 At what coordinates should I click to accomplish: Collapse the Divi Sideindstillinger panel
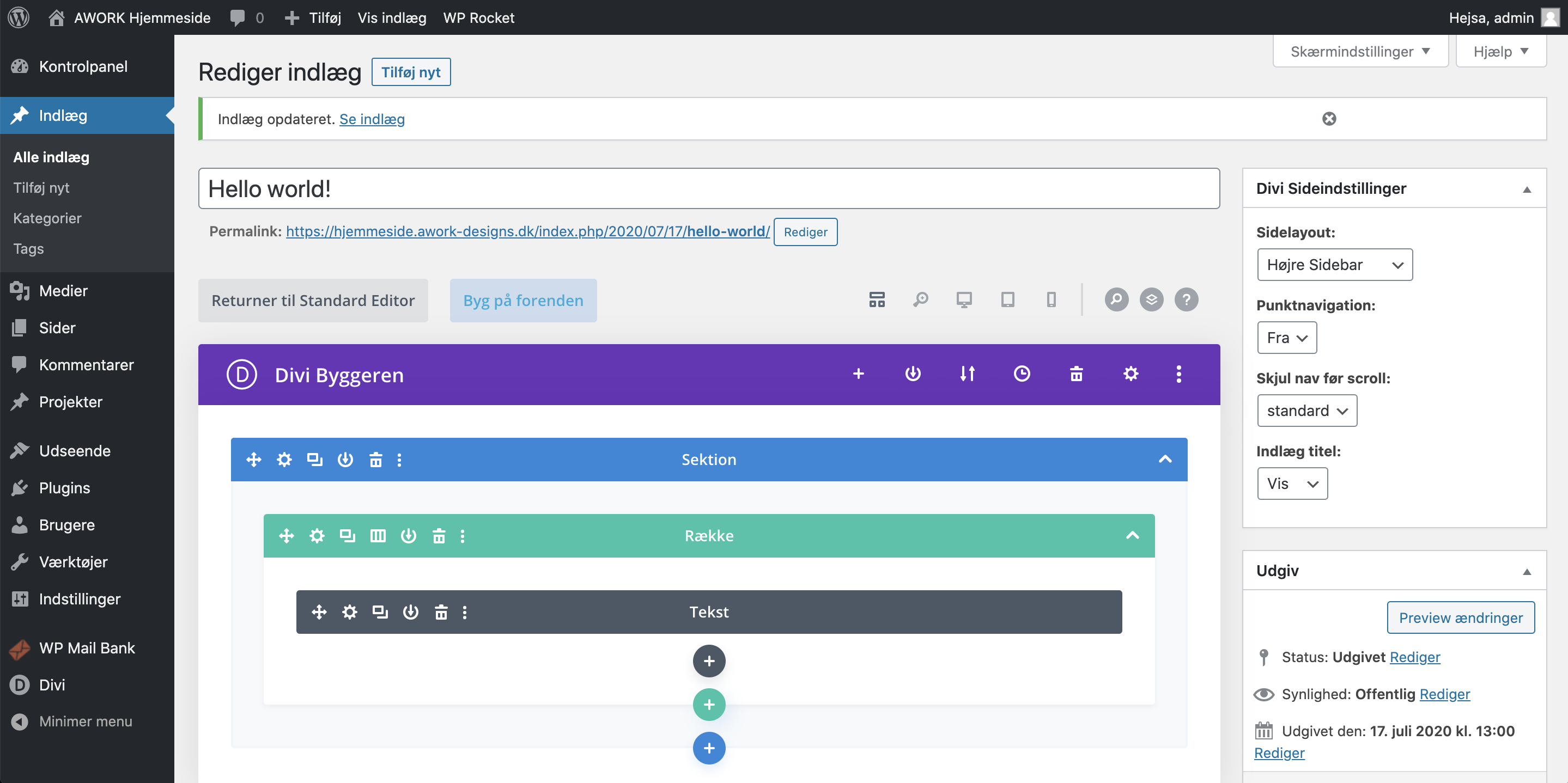(1527, 189)
